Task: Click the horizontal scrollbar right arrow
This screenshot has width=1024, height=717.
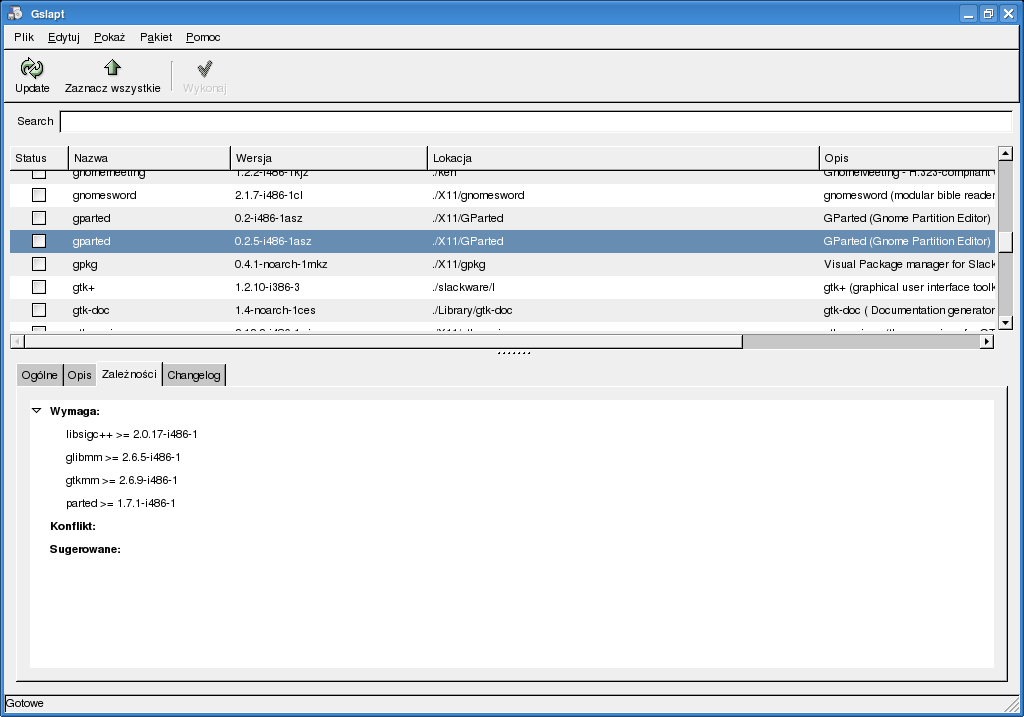Action: coord(987,341)
